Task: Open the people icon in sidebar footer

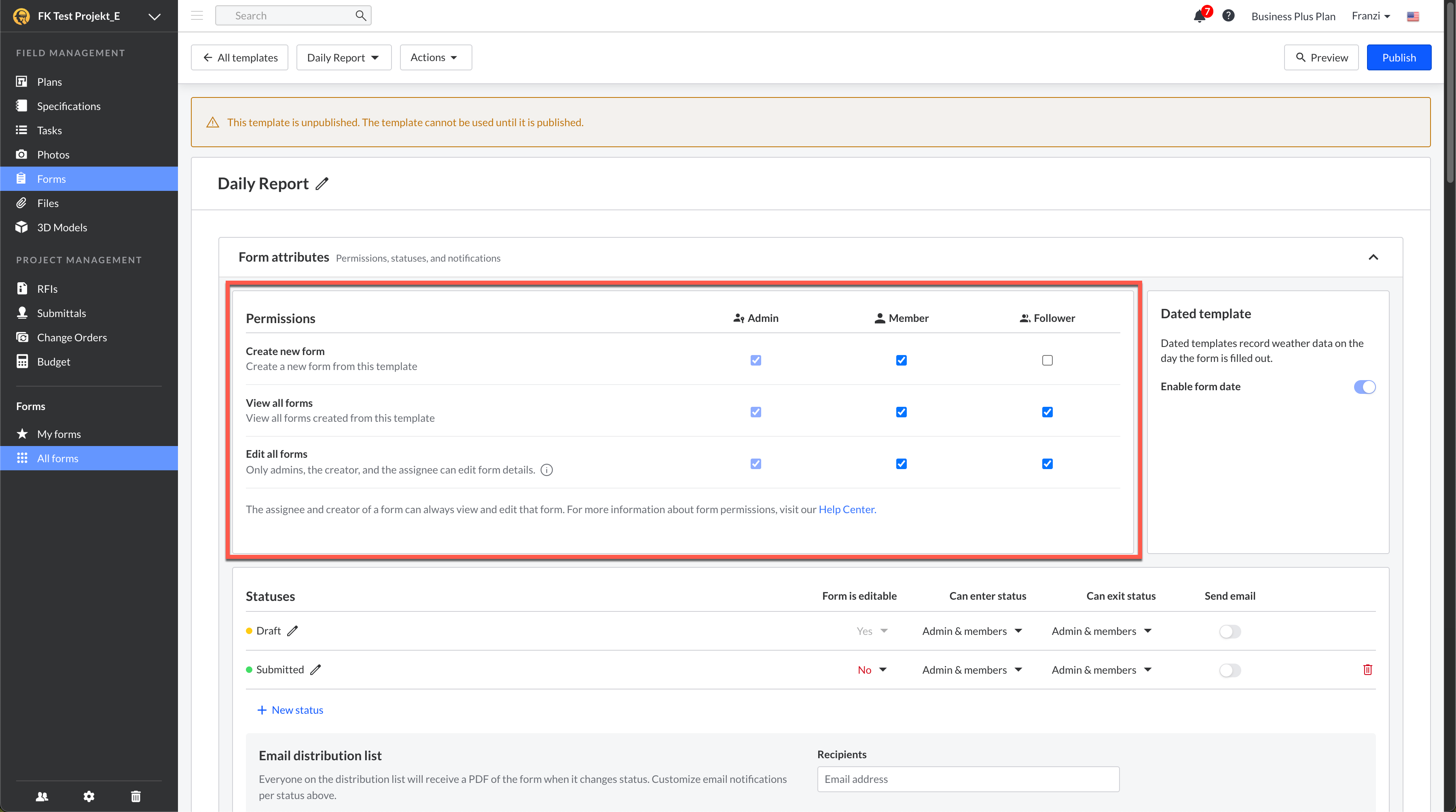Action: 42,796
